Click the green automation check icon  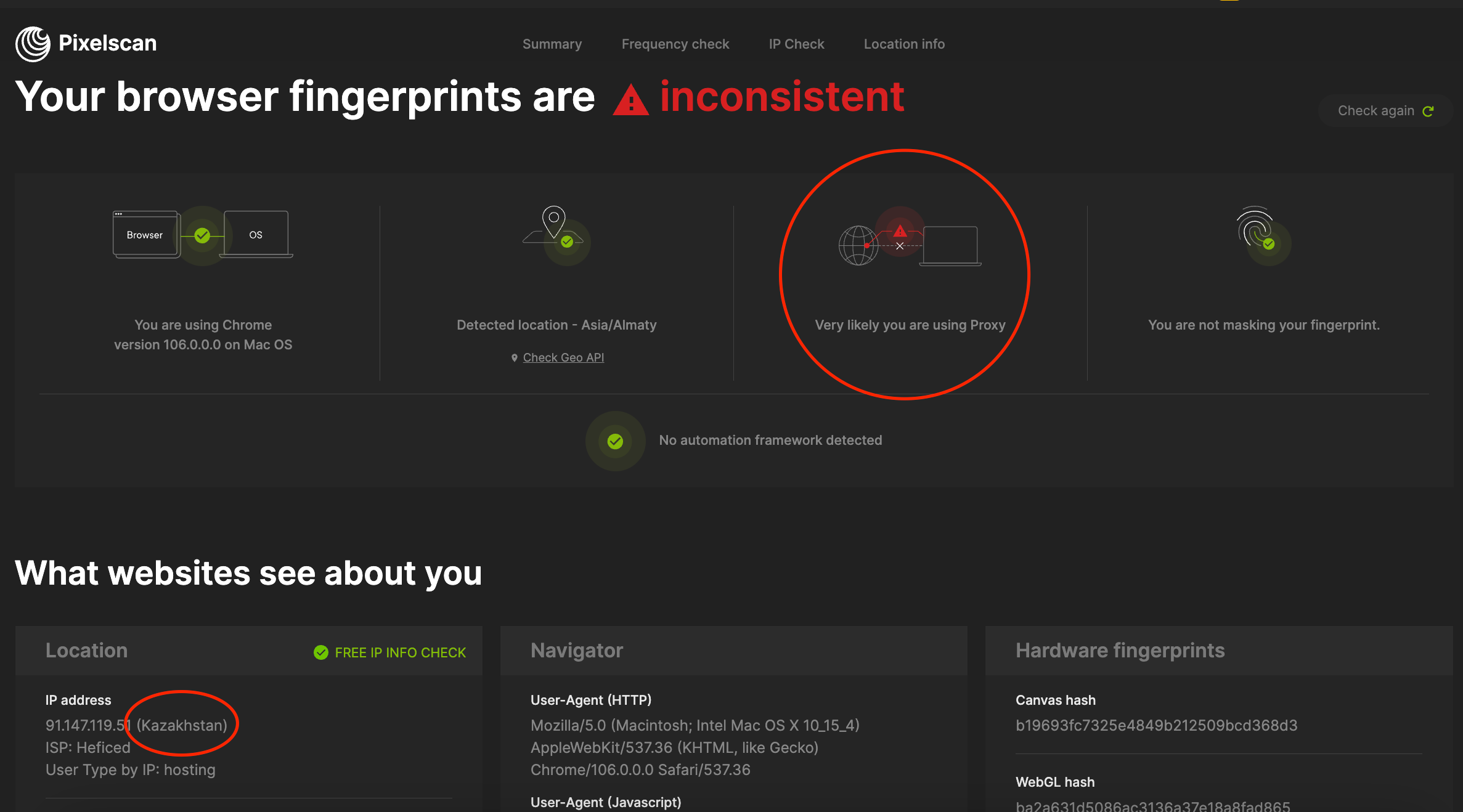point(615,441)
